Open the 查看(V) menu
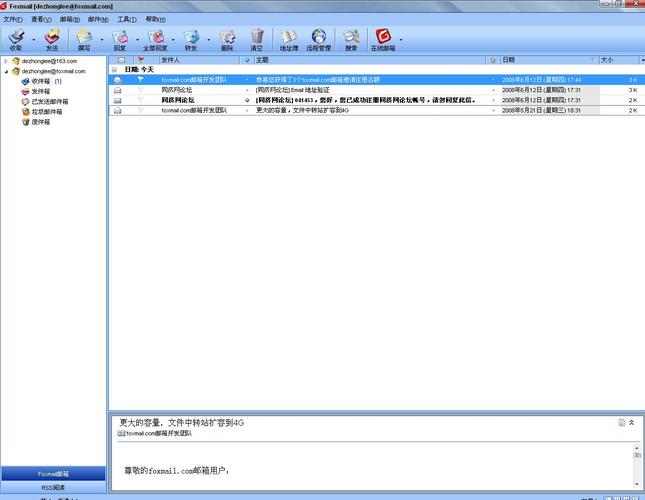The height and width of the screenshot is (500, 645). coord(41,19)
